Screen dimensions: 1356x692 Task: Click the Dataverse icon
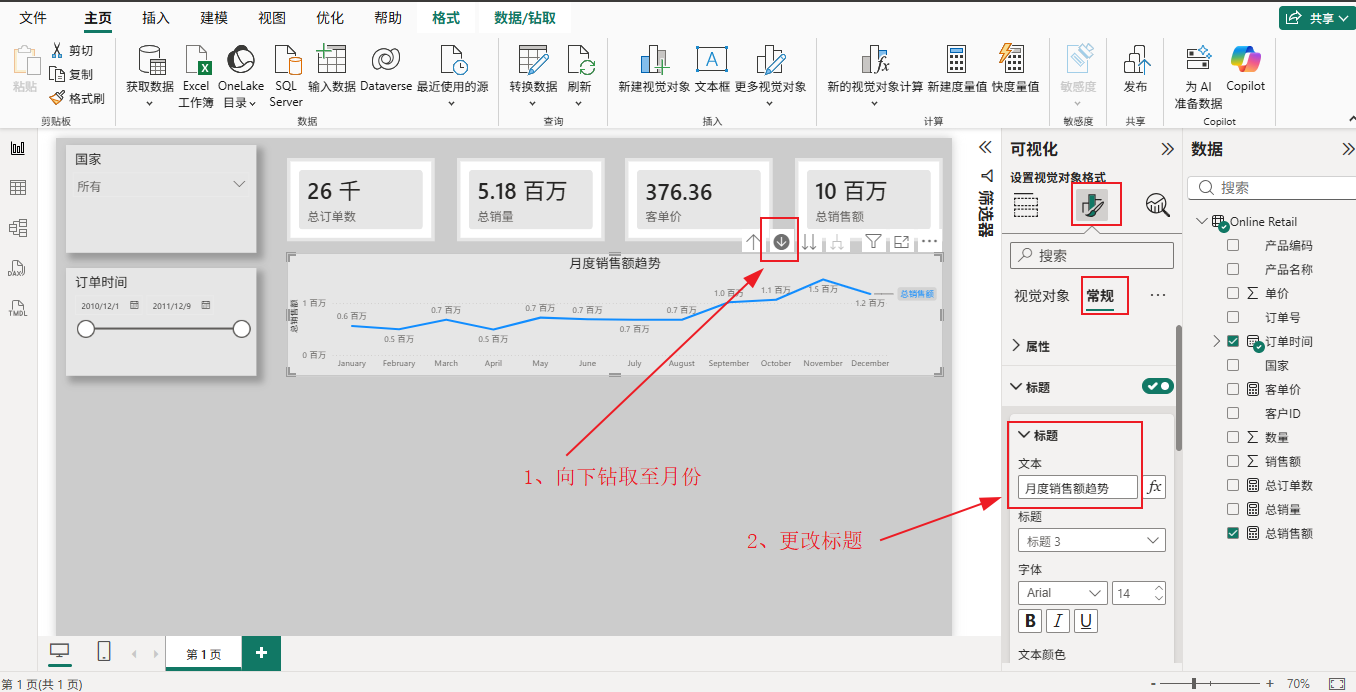tap(386, 60)
